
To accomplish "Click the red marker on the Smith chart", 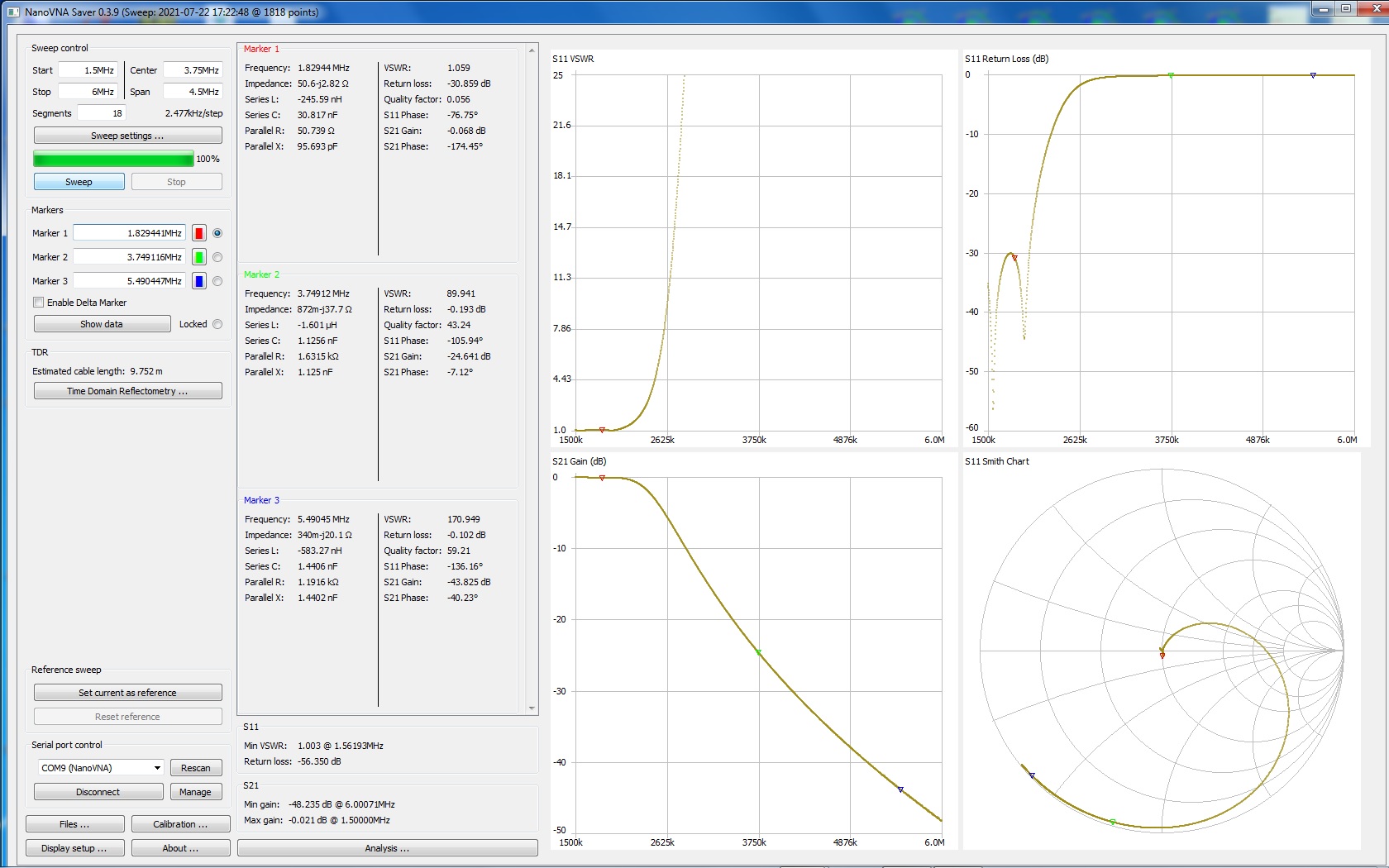I will [x=1162, y=655].
